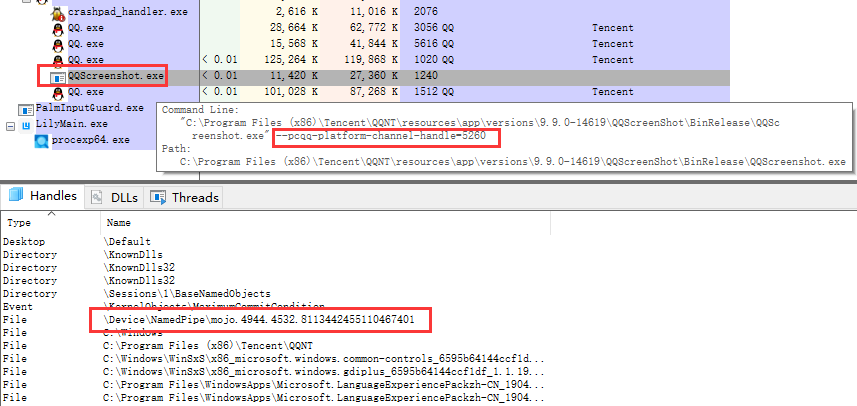Viewport: 857px width, 406px height.
Task: Select the QQ.exe process with PID 1020
Action: pyautogui.click(x=86, y=60)
